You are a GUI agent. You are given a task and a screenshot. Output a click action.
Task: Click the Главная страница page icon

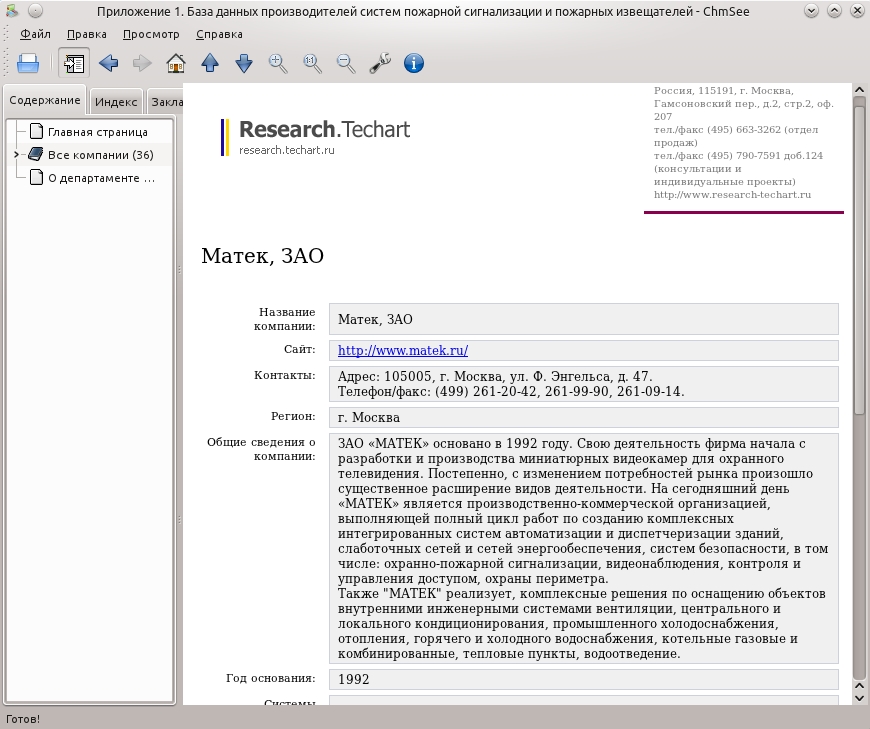click(36, 131)
